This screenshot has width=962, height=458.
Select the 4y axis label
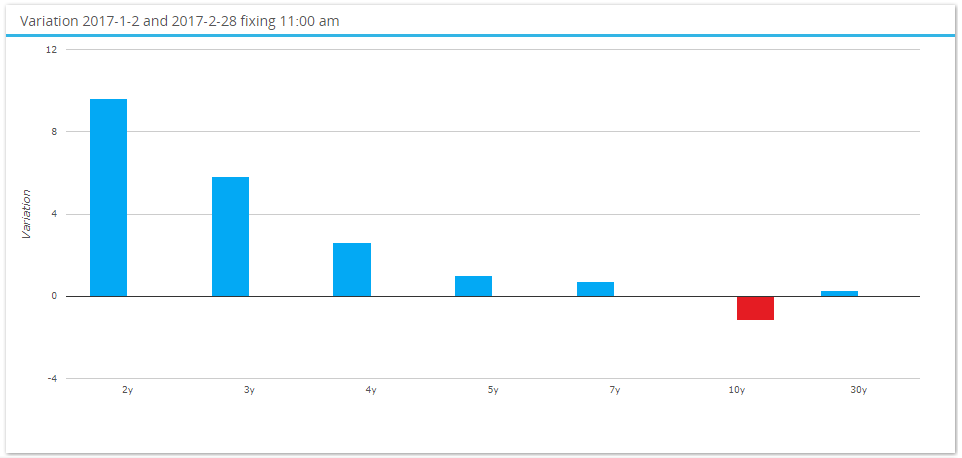[x=371, y=390]
